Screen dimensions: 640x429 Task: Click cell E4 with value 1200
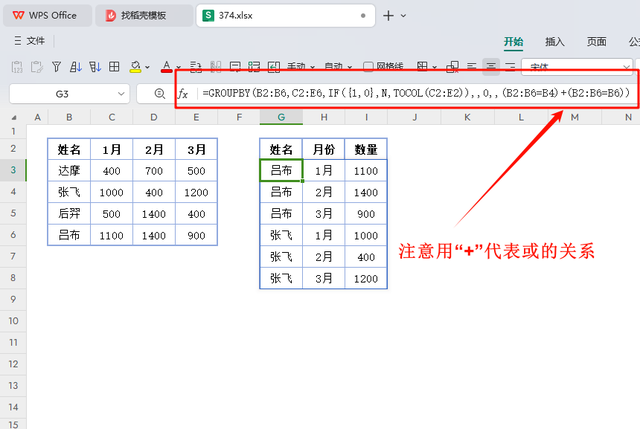click(x=196, y=192)
